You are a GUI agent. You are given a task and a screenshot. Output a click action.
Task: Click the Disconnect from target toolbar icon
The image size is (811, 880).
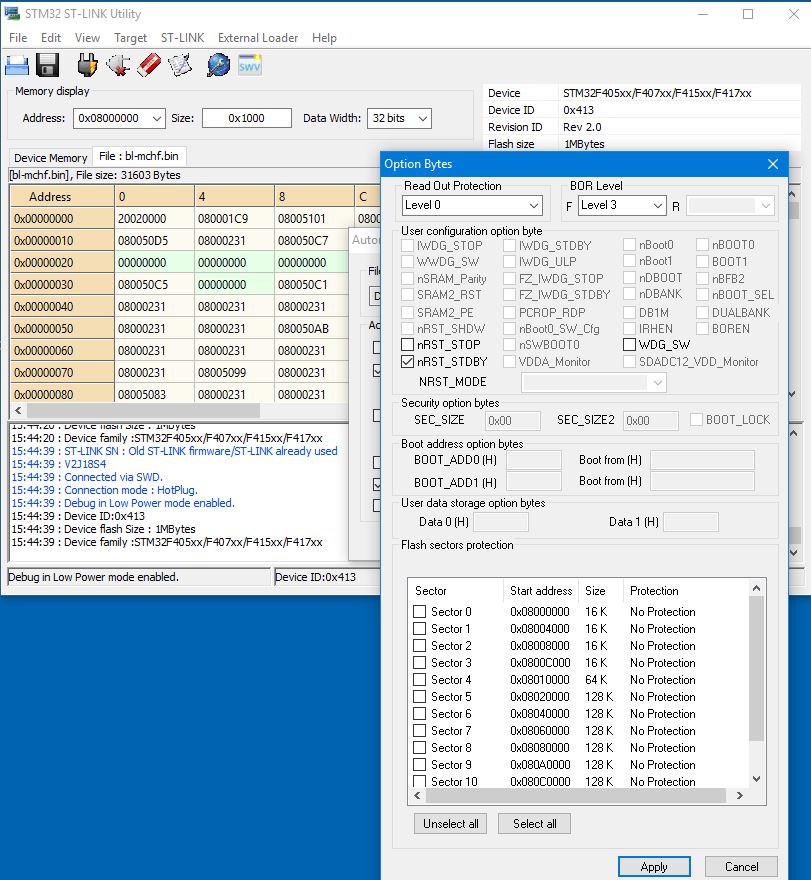tap(118, 66)
